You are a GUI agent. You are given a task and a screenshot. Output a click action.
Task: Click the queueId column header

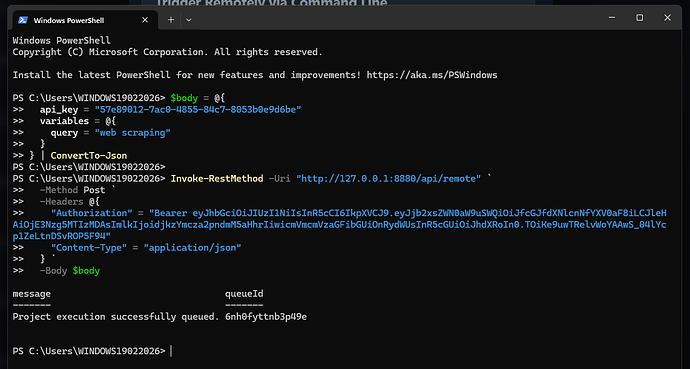pos(244,294)
